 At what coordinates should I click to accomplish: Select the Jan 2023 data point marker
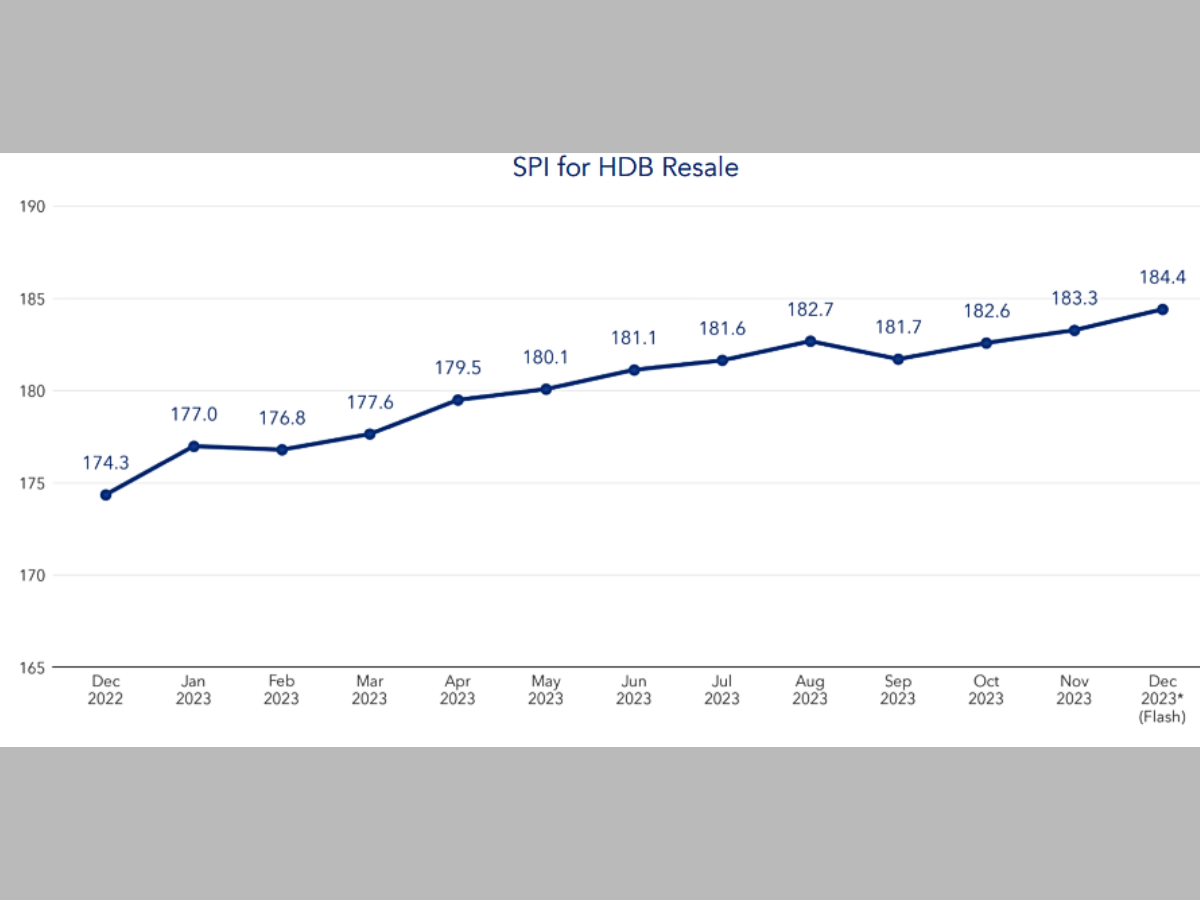tap(194, 446)
